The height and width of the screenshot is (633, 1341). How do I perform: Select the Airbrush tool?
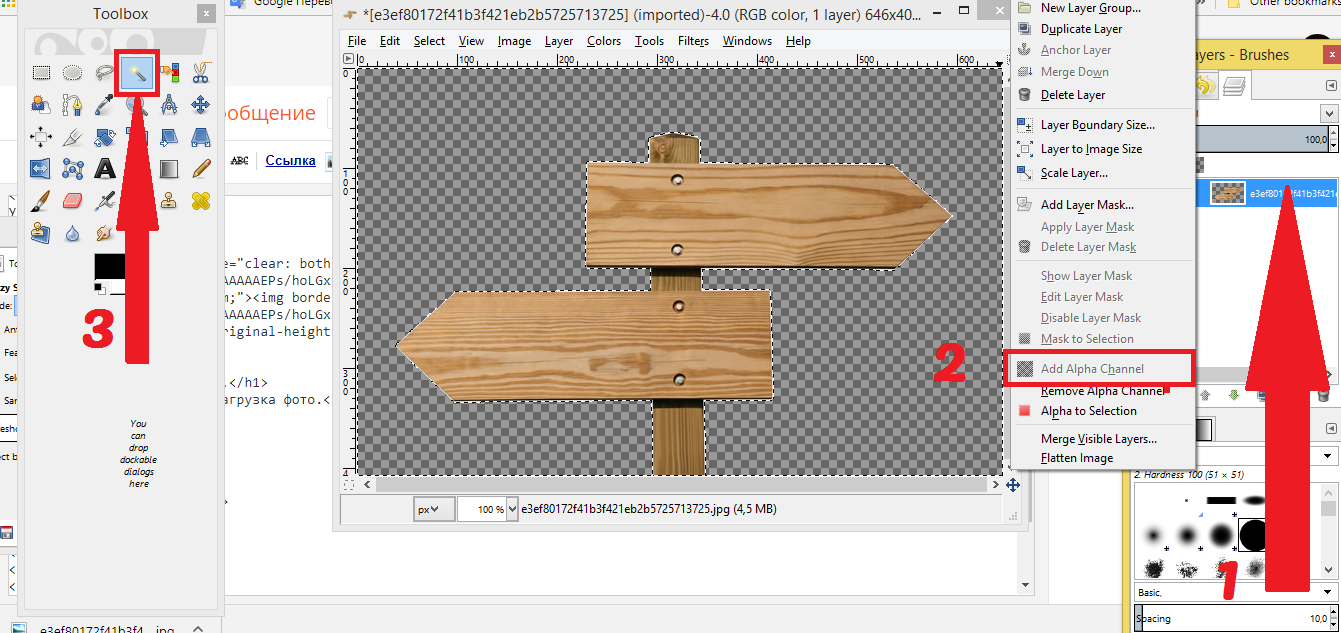coord(105,200)
